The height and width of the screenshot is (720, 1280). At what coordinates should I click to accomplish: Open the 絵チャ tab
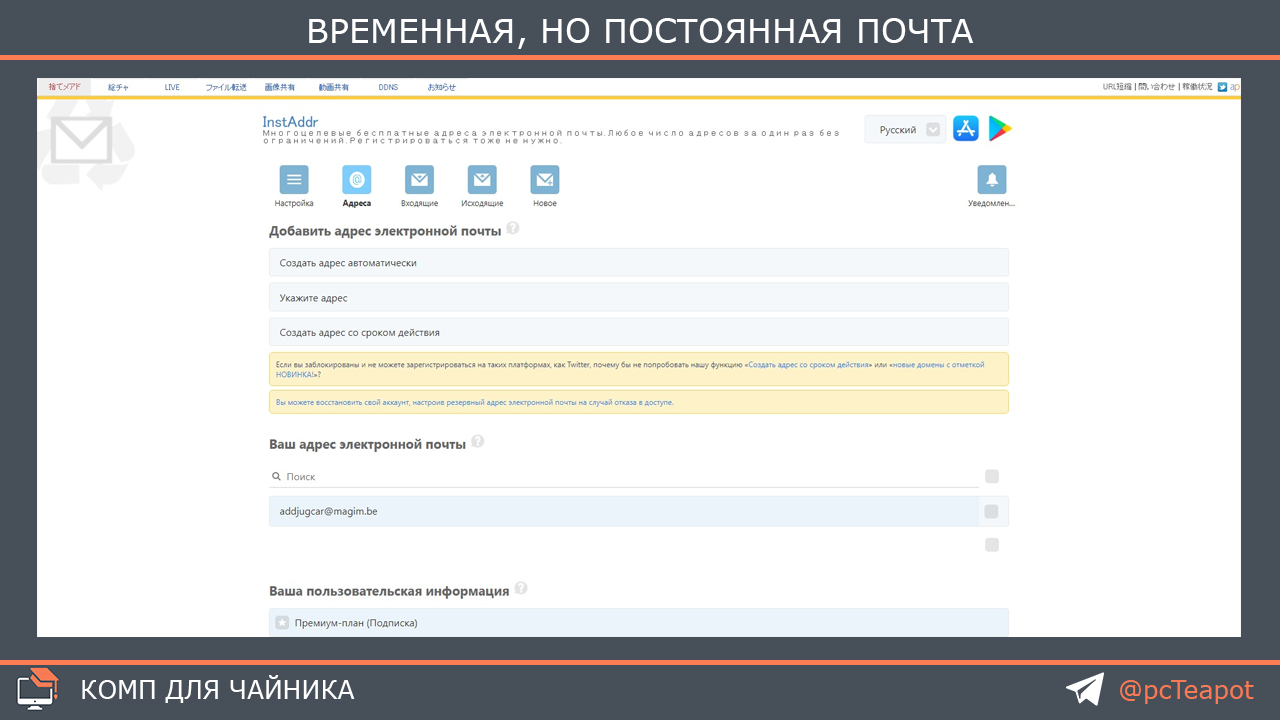click(119, 87)
